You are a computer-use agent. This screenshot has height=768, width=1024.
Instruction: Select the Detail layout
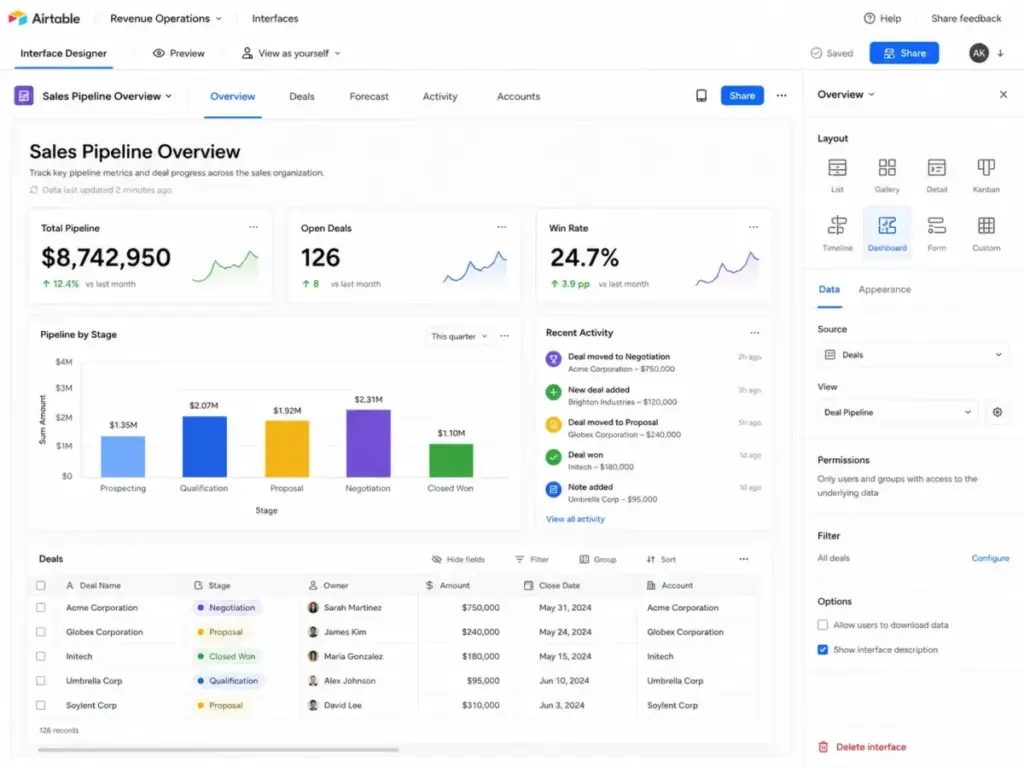click(936, 176)
